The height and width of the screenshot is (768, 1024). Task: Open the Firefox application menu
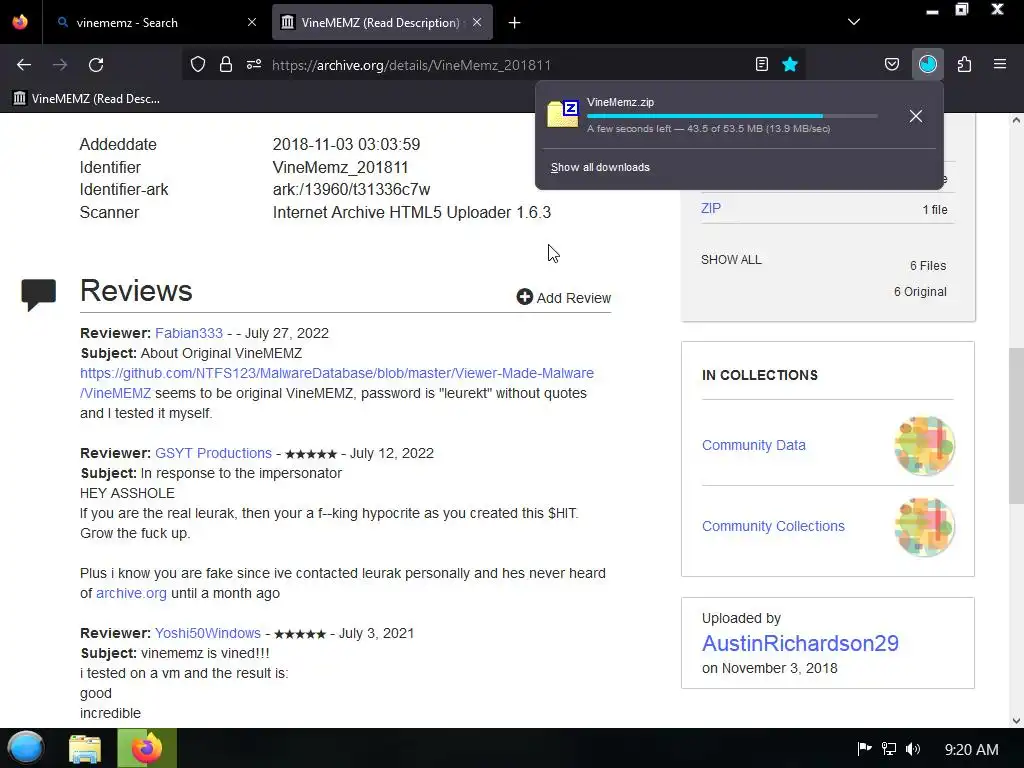pos(1000,64)
